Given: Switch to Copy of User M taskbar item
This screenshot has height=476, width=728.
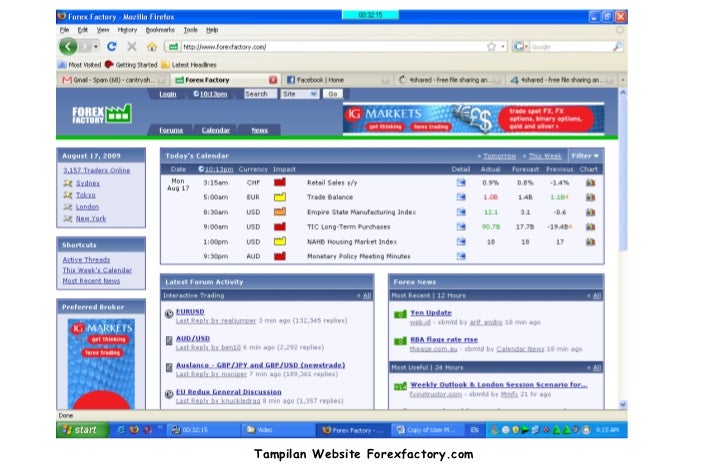Looking at the screenshot, I should [x=427, y=430].
